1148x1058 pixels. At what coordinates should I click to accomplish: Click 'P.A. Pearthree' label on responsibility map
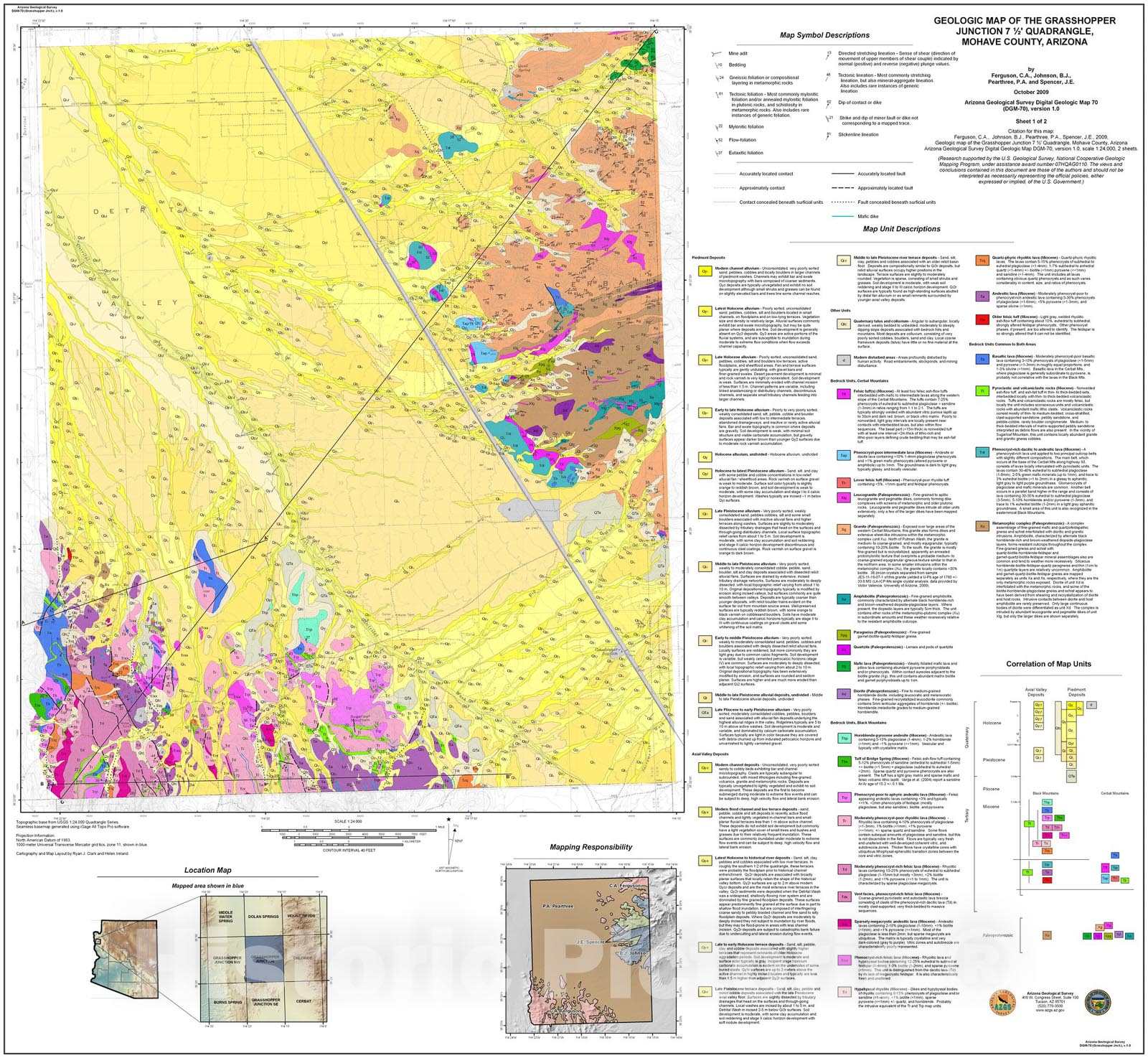pos(557,906)
